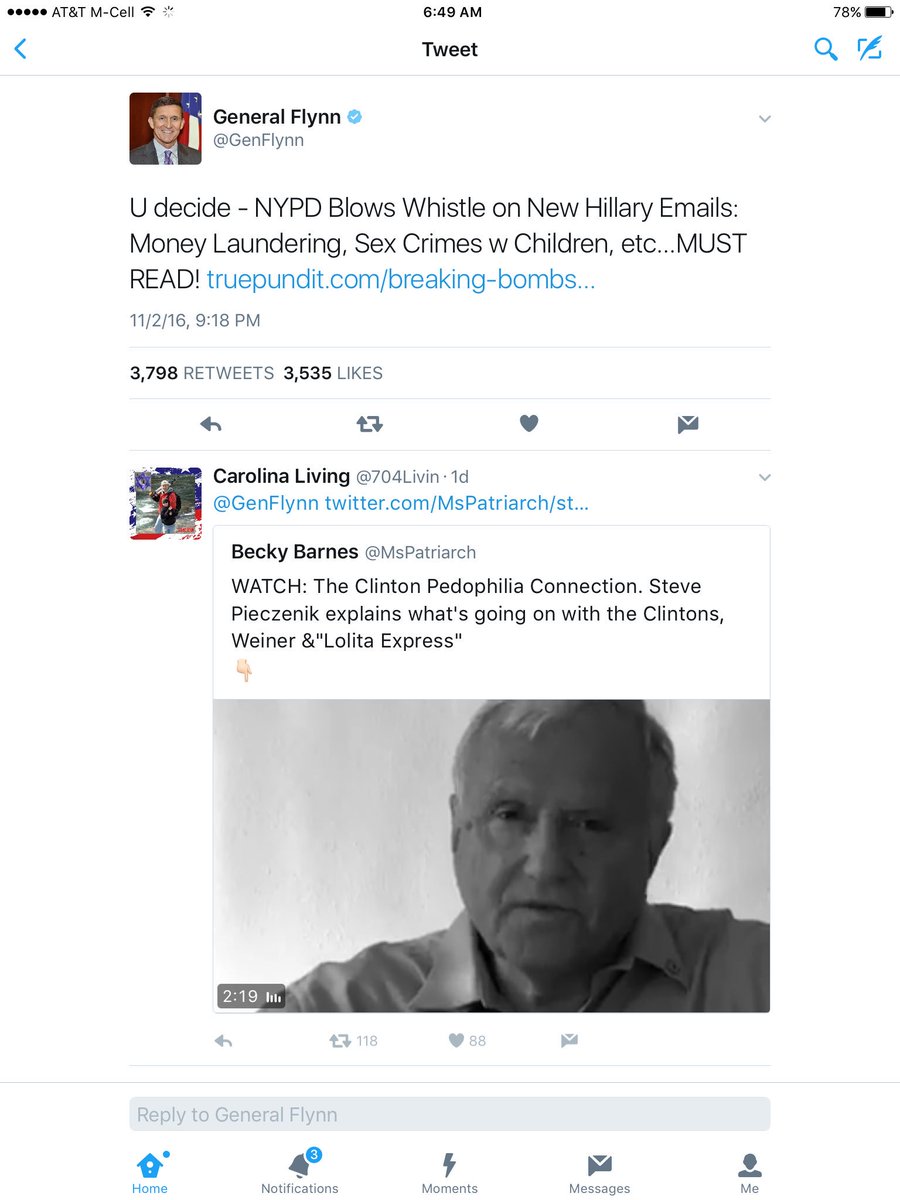Switch to the Moments tab

click(450, 1172)
